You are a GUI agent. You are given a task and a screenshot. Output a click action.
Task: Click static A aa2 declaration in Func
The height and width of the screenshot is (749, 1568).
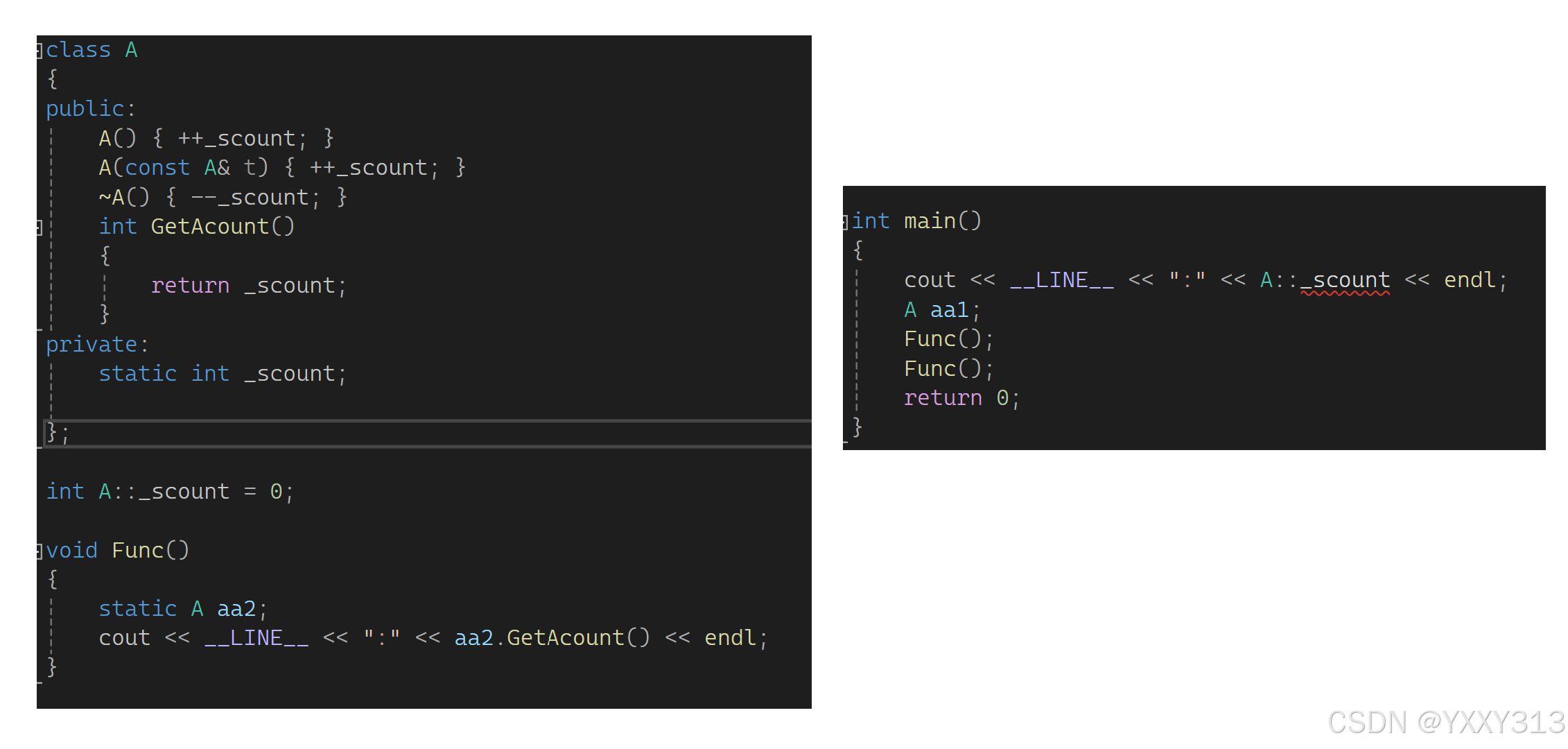[182, 609]
